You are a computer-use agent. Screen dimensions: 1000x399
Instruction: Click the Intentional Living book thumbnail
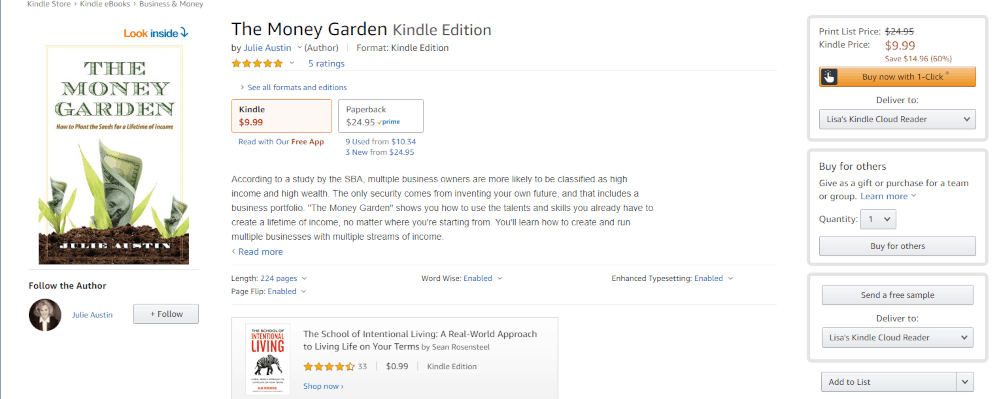pos(267,359)
